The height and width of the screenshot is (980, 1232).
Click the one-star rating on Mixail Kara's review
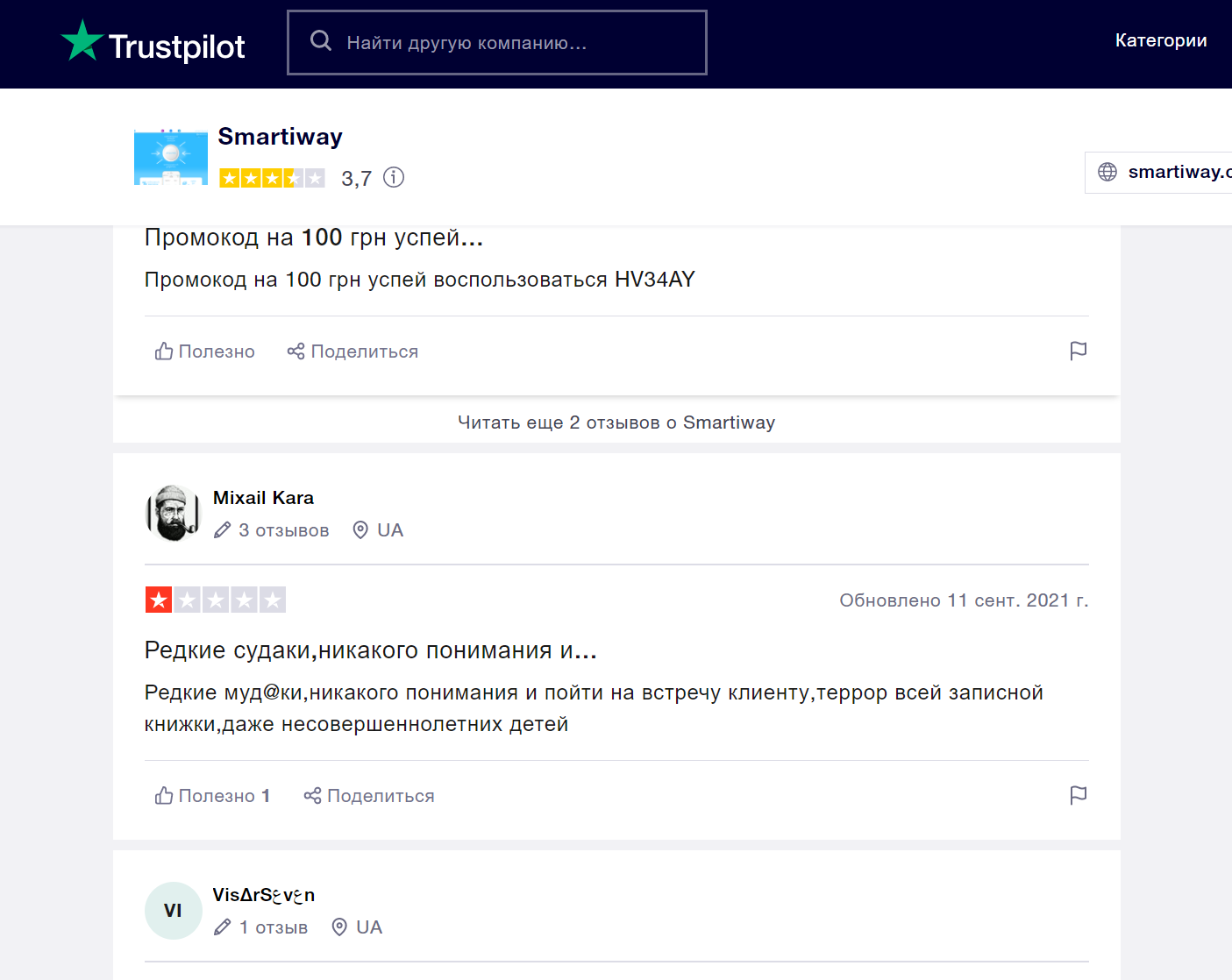216,600
